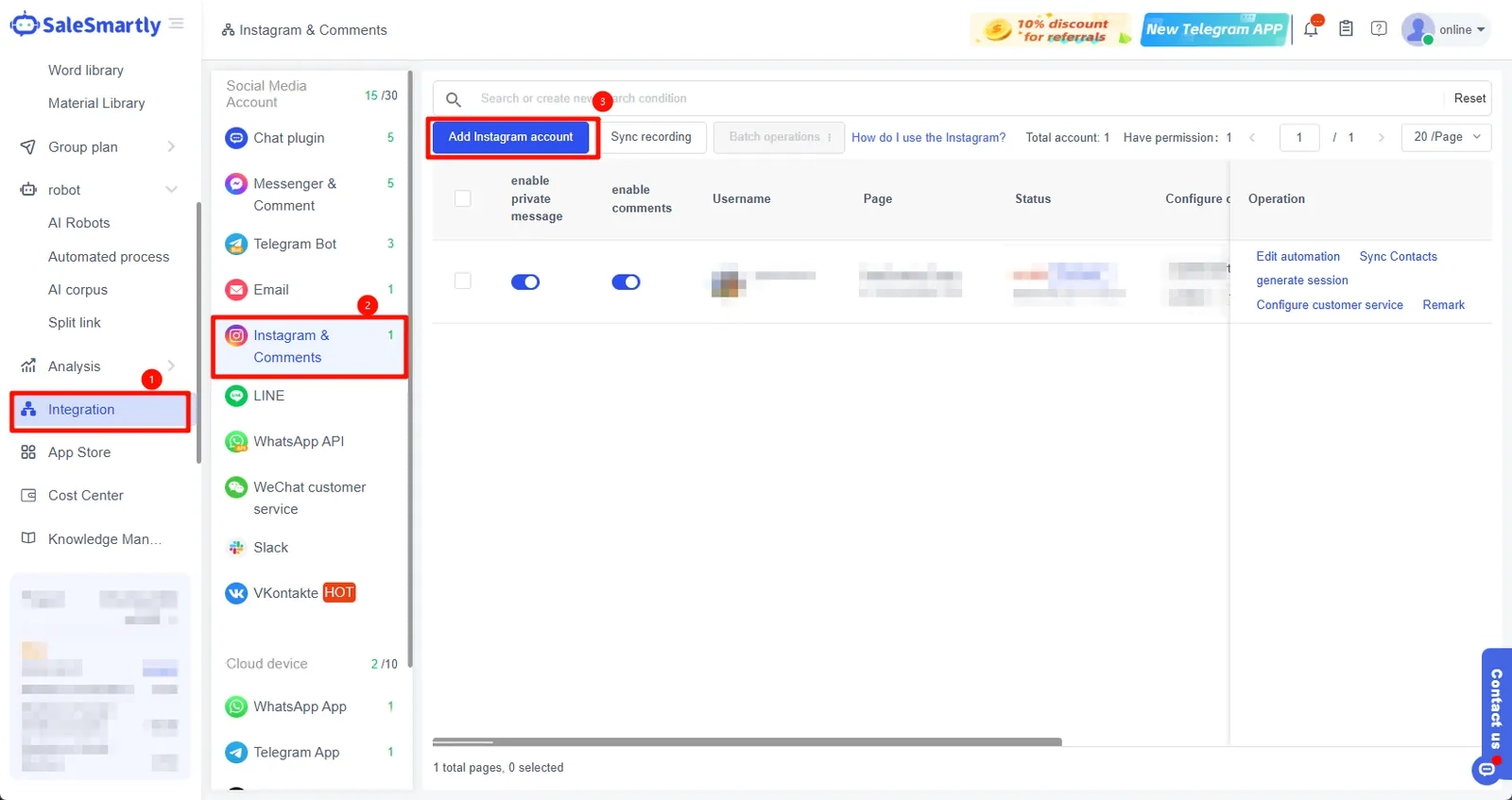Open AI corpus menu item
1512x800 pixels.
tap(77, 290)
